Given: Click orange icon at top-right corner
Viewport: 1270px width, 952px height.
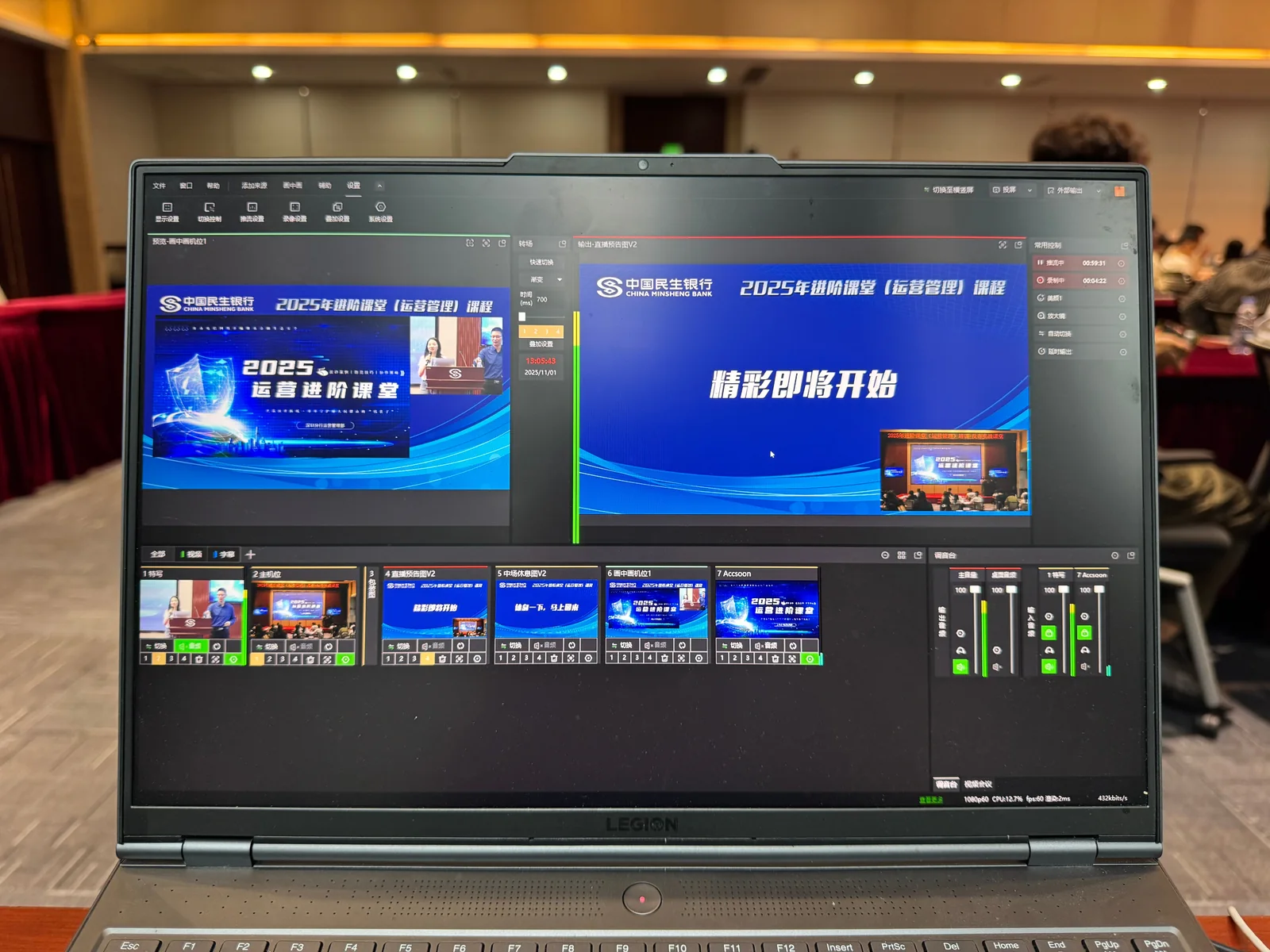Looking at the screenshot, I should (1119, 191).
